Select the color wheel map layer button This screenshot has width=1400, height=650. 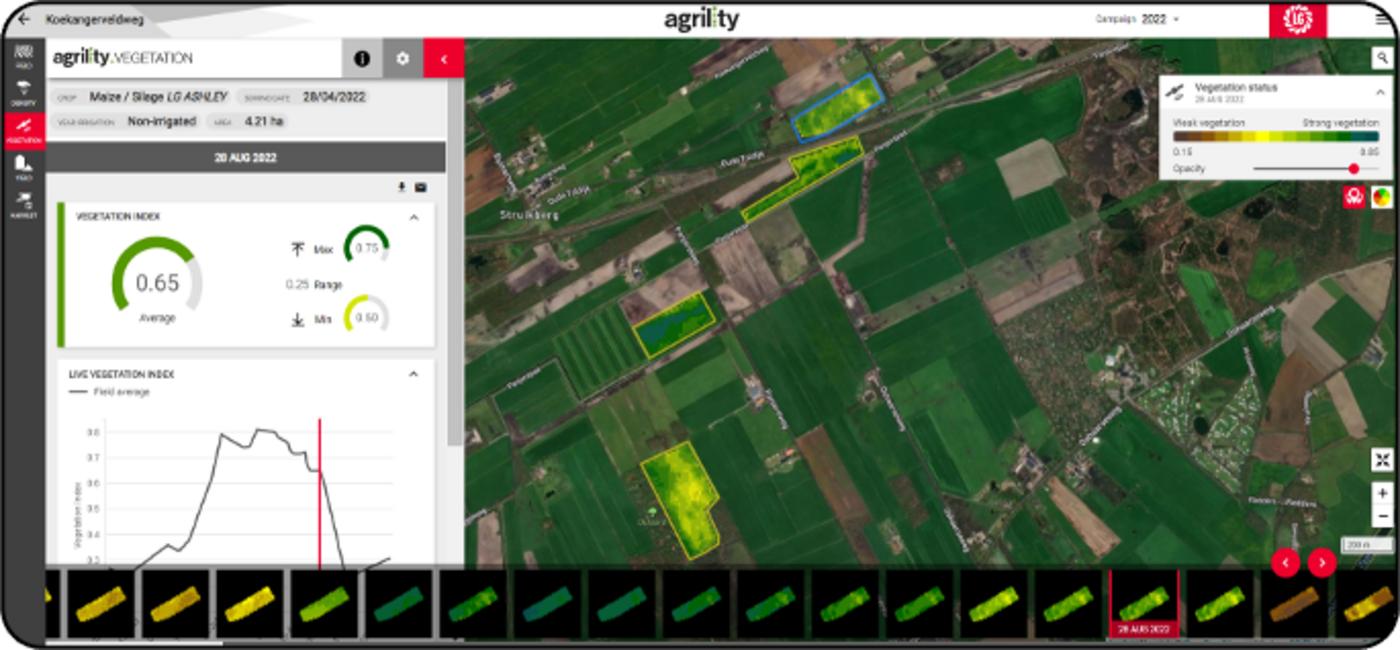pos(1381,197)
